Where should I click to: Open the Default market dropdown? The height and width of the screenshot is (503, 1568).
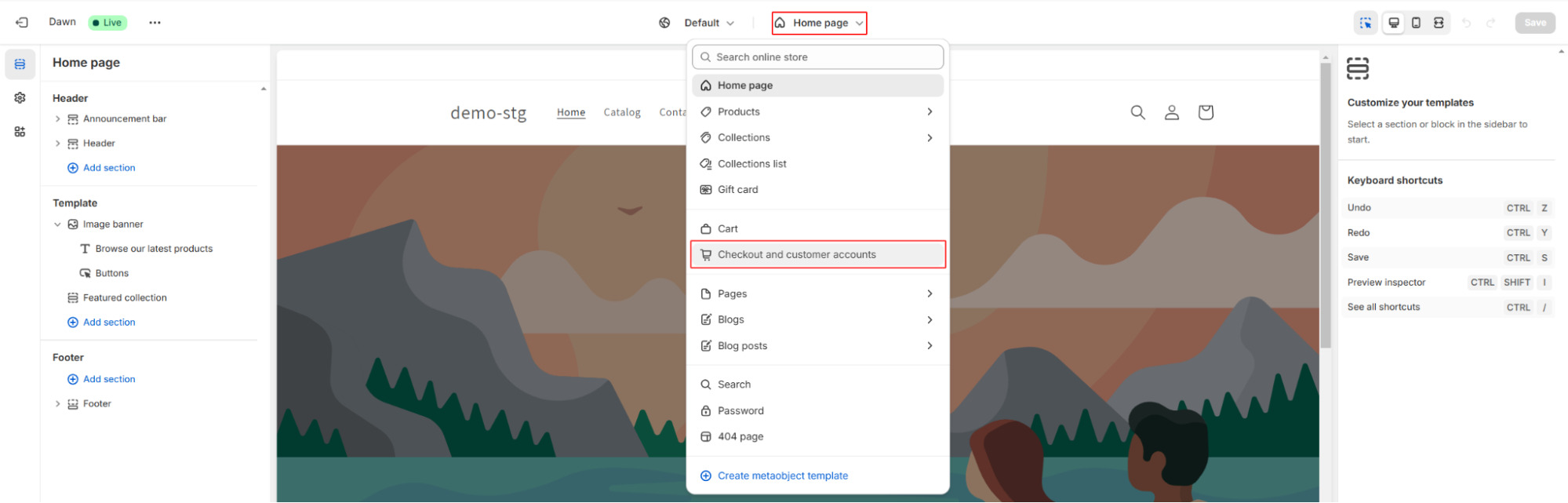(x=708, y=24)
